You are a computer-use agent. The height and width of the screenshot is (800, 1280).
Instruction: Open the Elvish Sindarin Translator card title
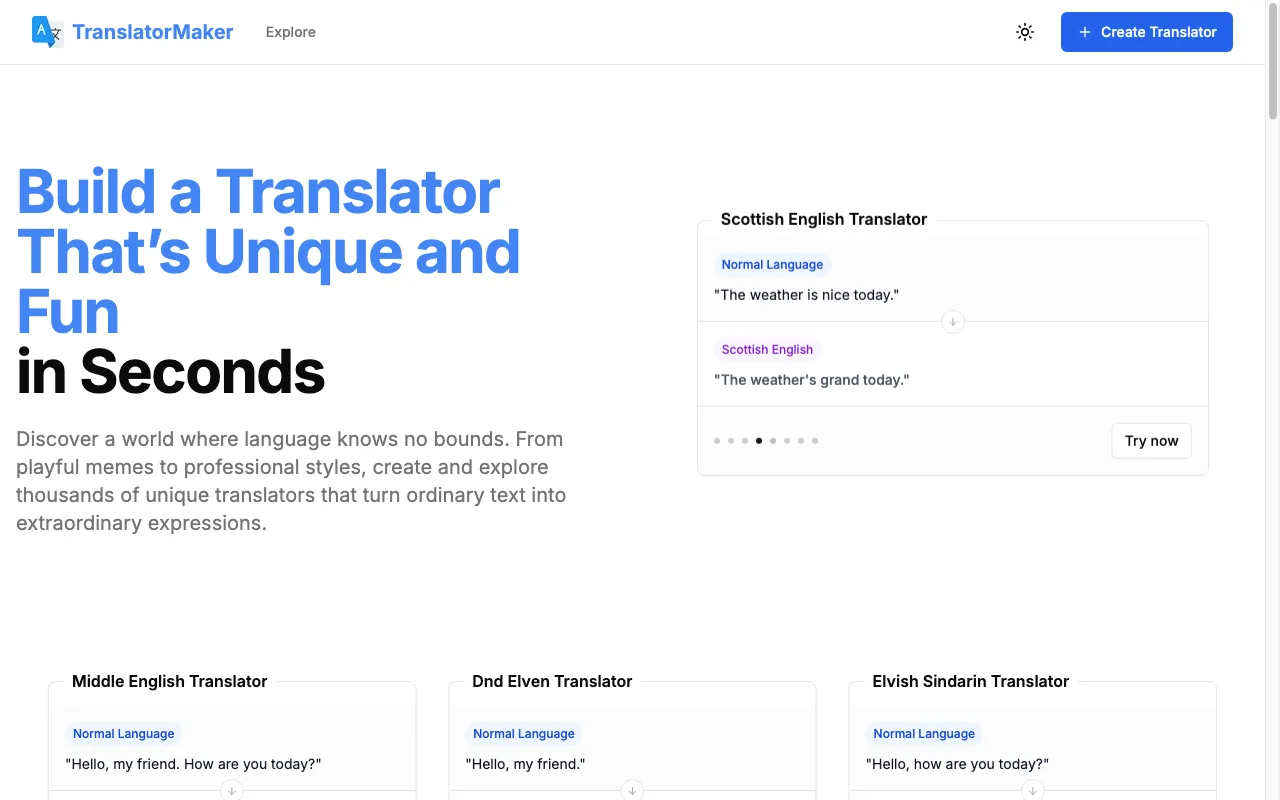coord(971,681)
